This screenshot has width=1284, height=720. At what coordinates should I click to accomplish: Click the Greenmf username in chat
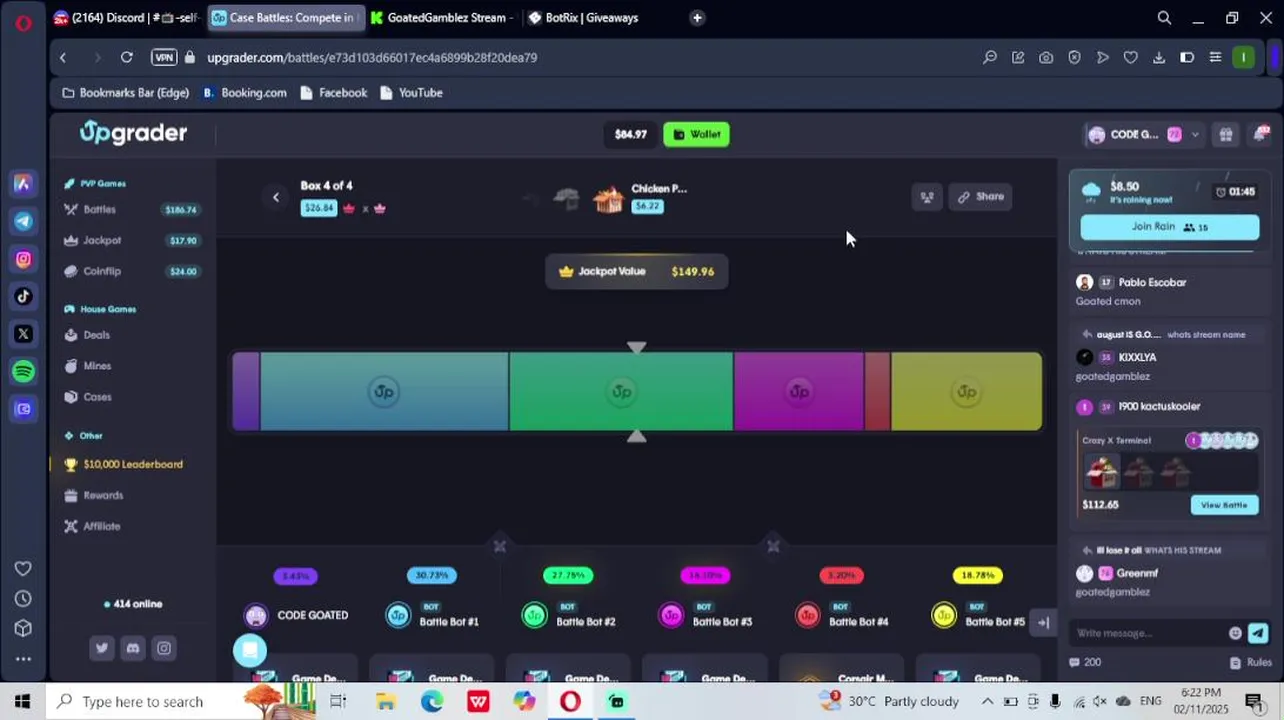click(1137, 574)
